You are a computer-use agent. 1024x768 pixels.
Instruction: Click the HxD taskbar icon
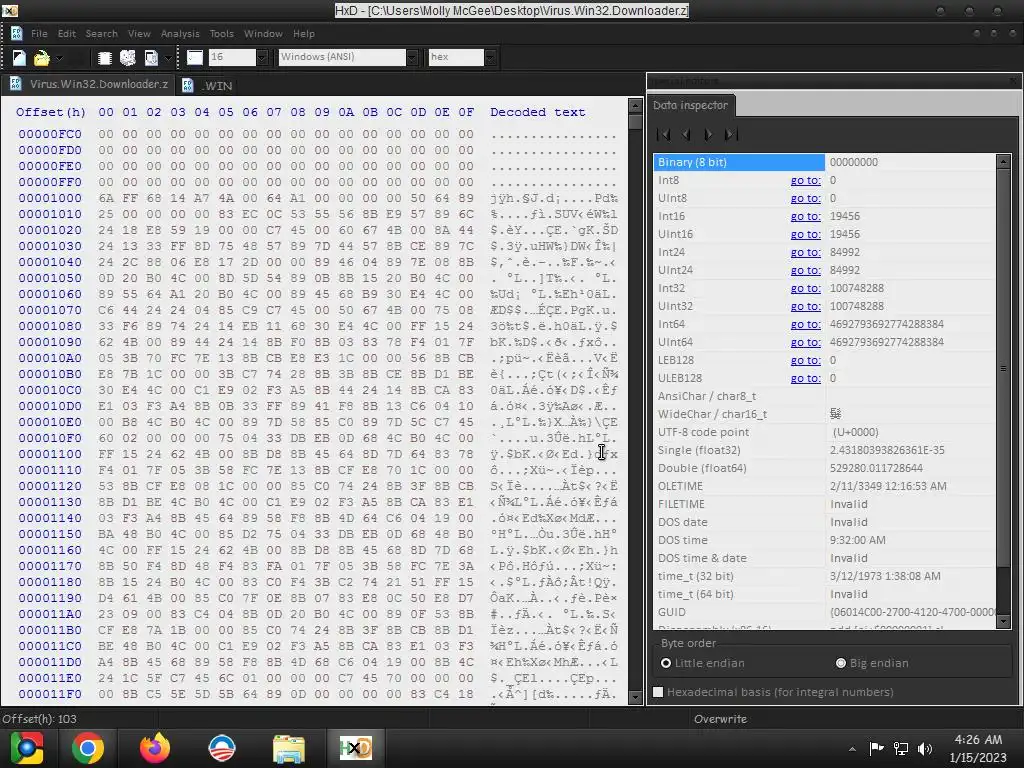pyautogui.click(x=356, y=748)
